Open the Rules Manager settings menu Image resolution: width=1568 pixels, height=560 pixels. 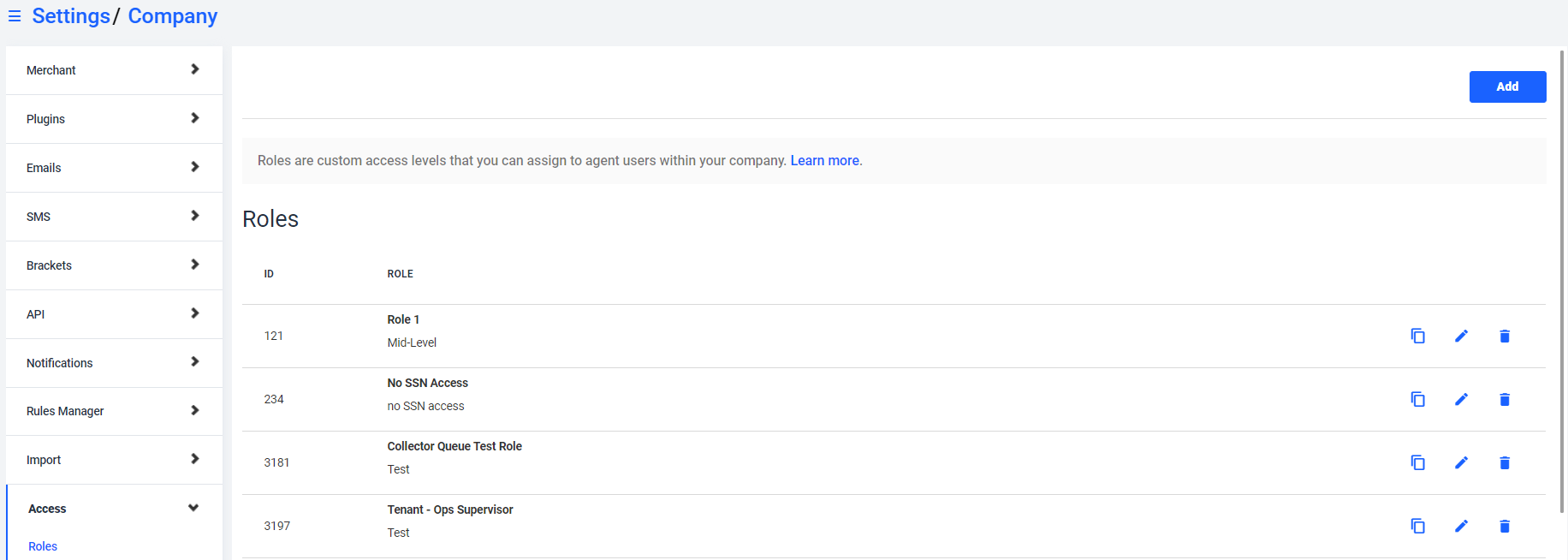pos(114,411)
